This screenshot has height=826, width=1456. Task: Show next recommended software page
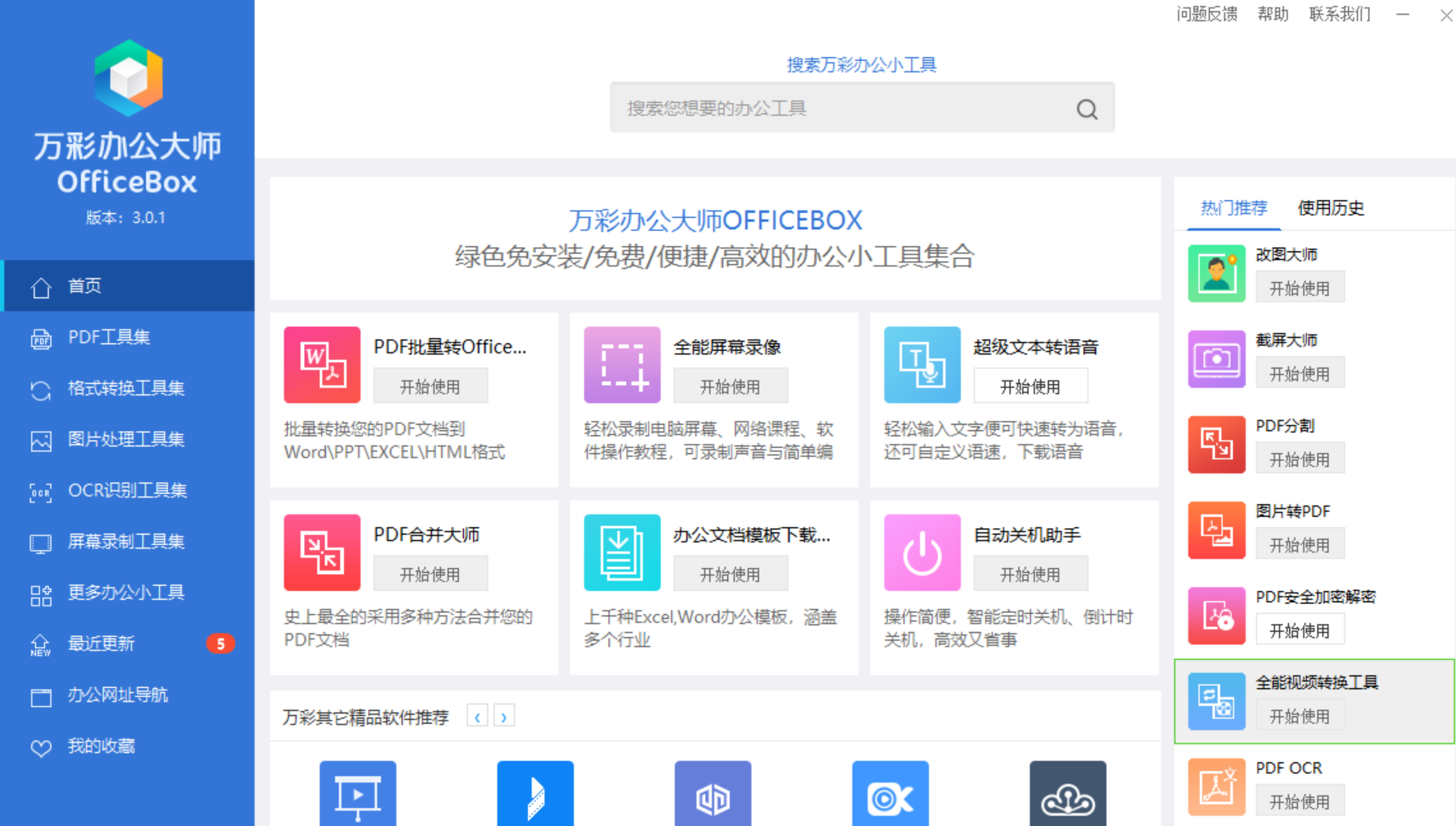[x=504, y=717]
